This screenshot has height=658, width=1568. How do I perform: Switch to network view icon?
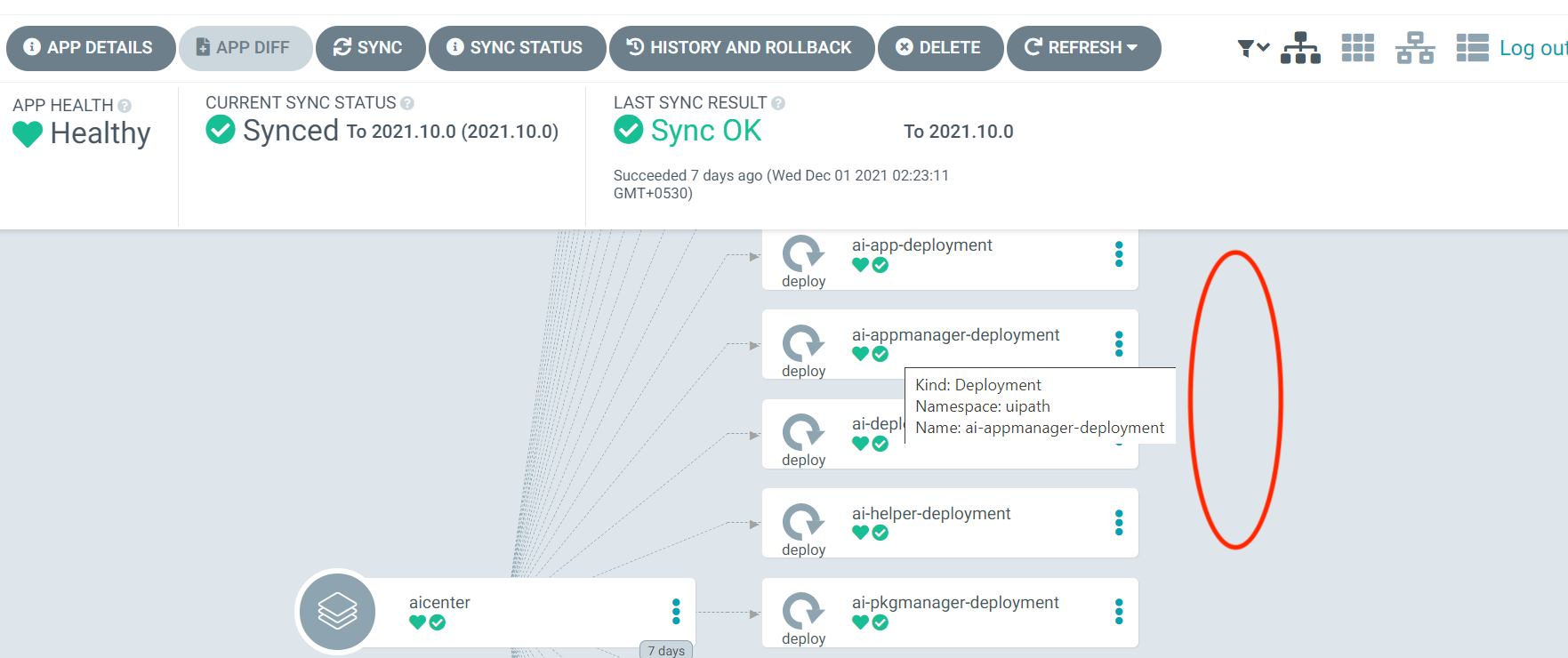[x=1415, y=48]
